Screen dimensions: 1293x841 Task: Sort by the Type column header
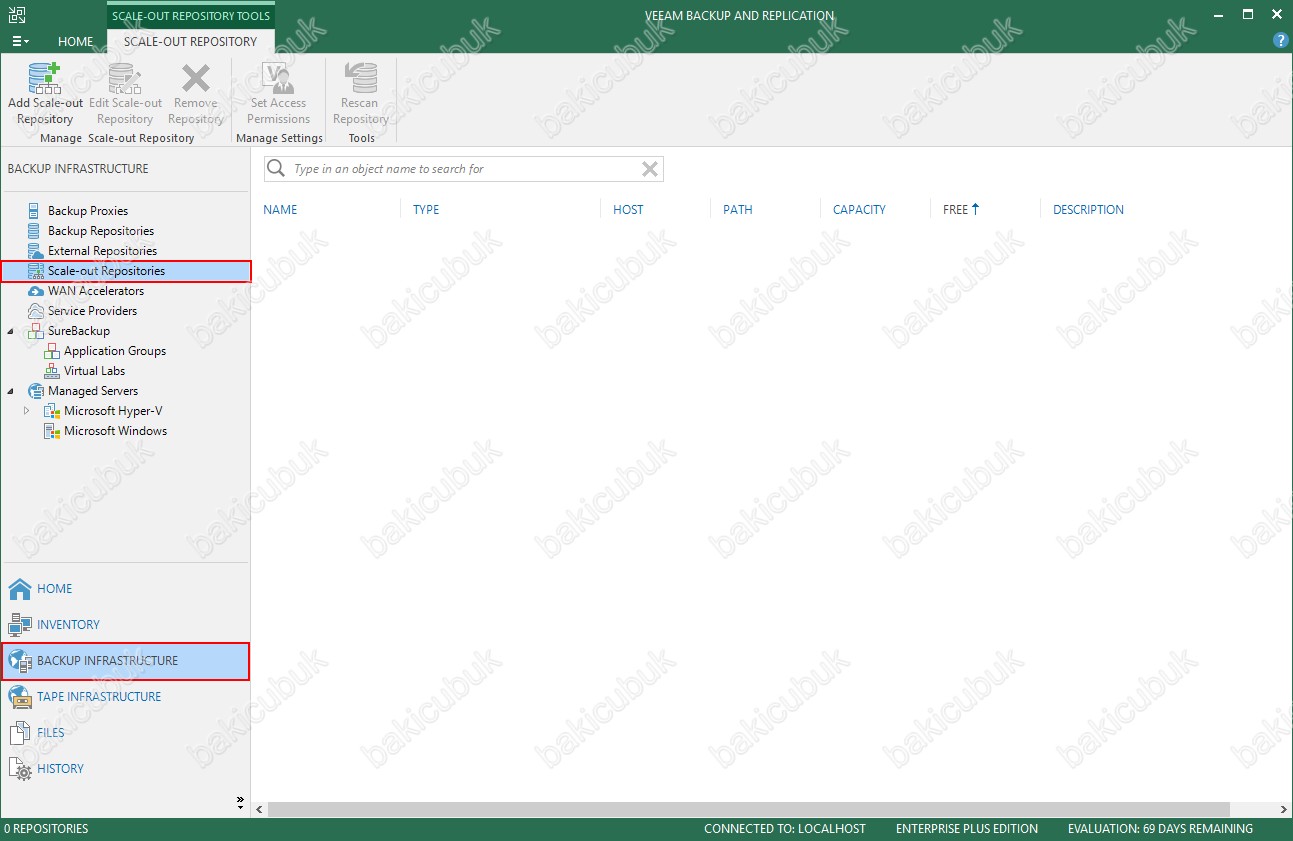pyautogui.click(x=426, y=210)
